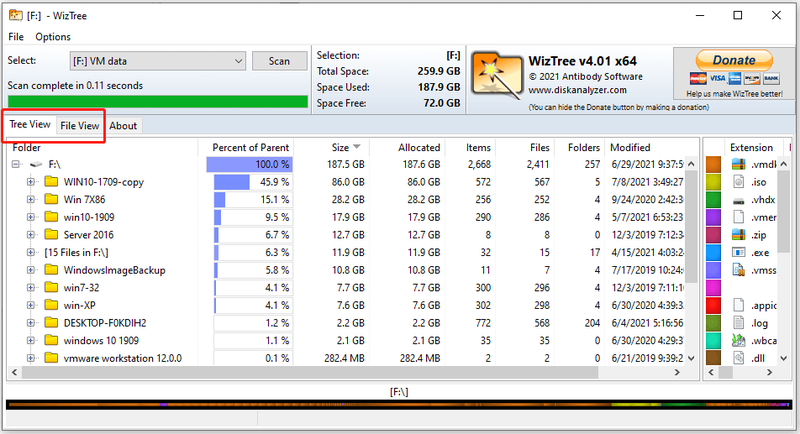
Task: Click the win-XP folder icon
Action: [x=51, y=305]
